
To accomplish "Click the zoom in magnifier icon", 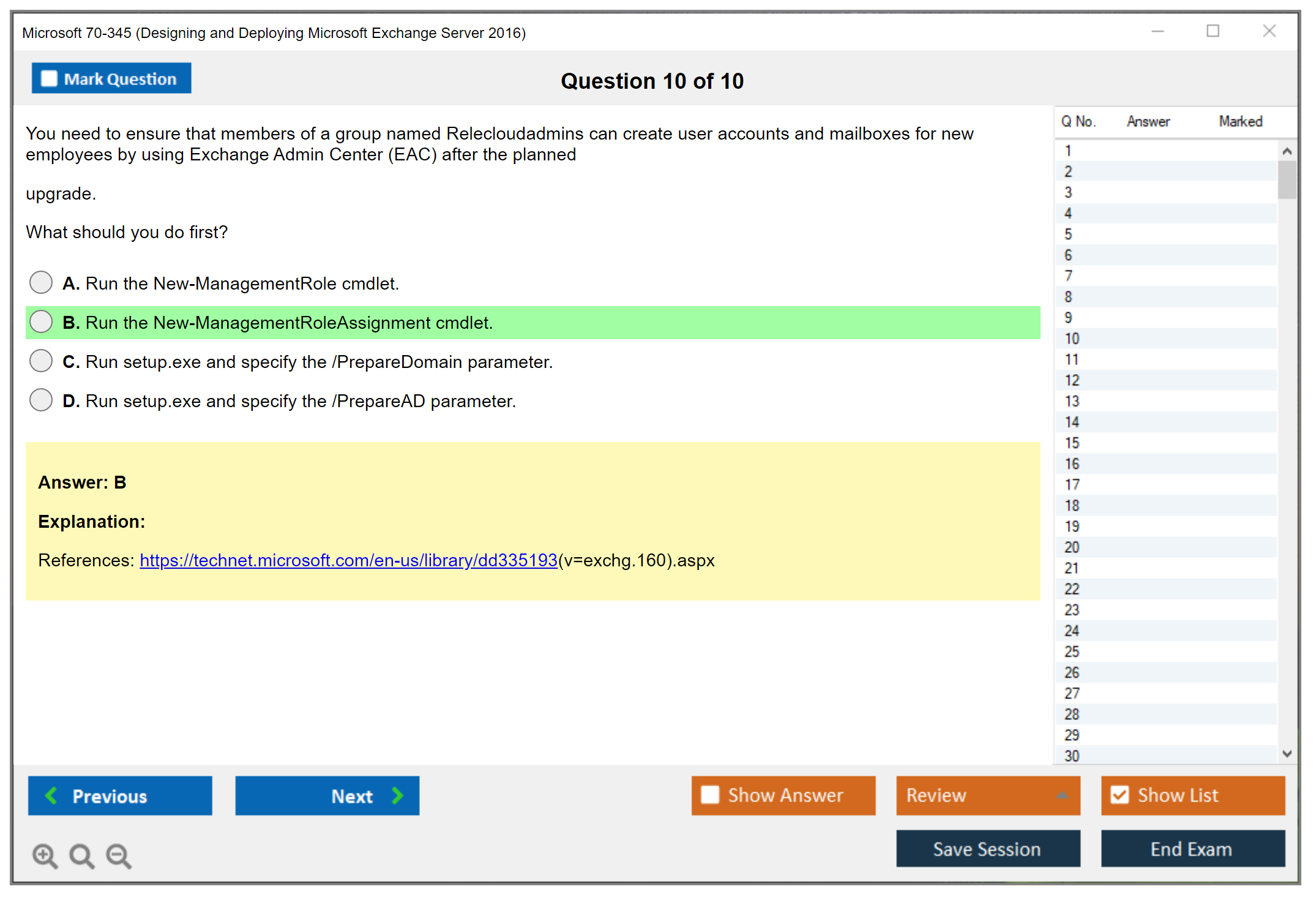I will (x=44, y=855).
